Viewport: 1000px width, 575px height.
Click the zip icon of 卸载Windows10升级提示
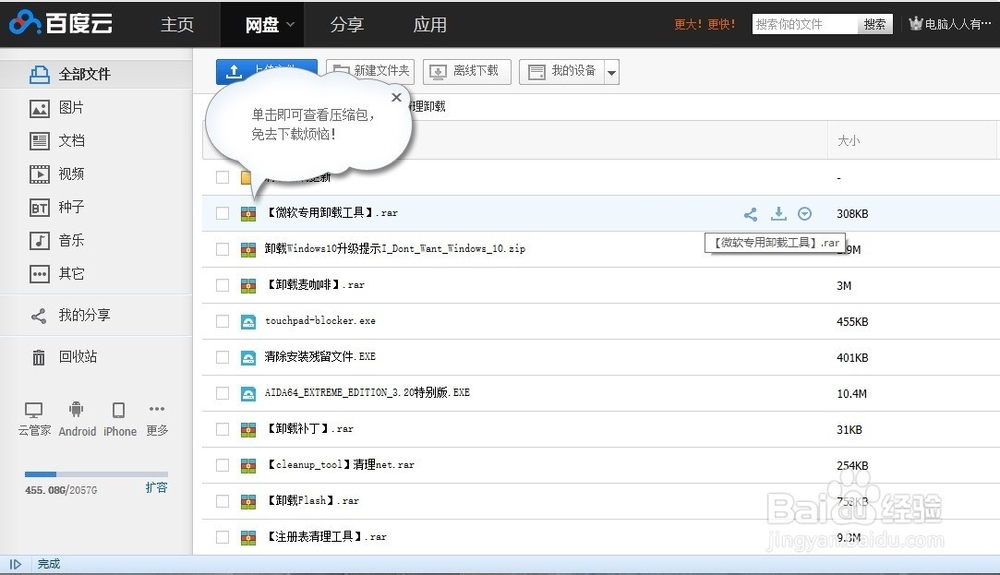tap(248, 249)
